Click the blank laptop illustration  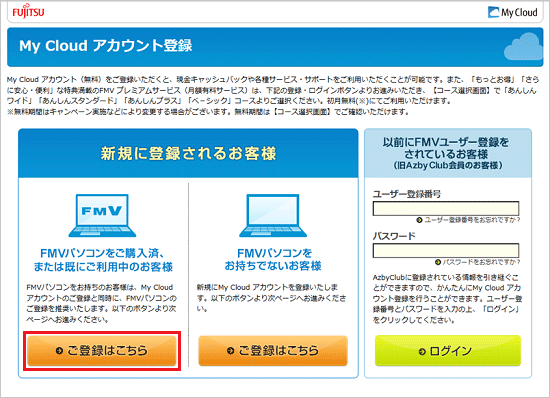[x=273, y=215]
